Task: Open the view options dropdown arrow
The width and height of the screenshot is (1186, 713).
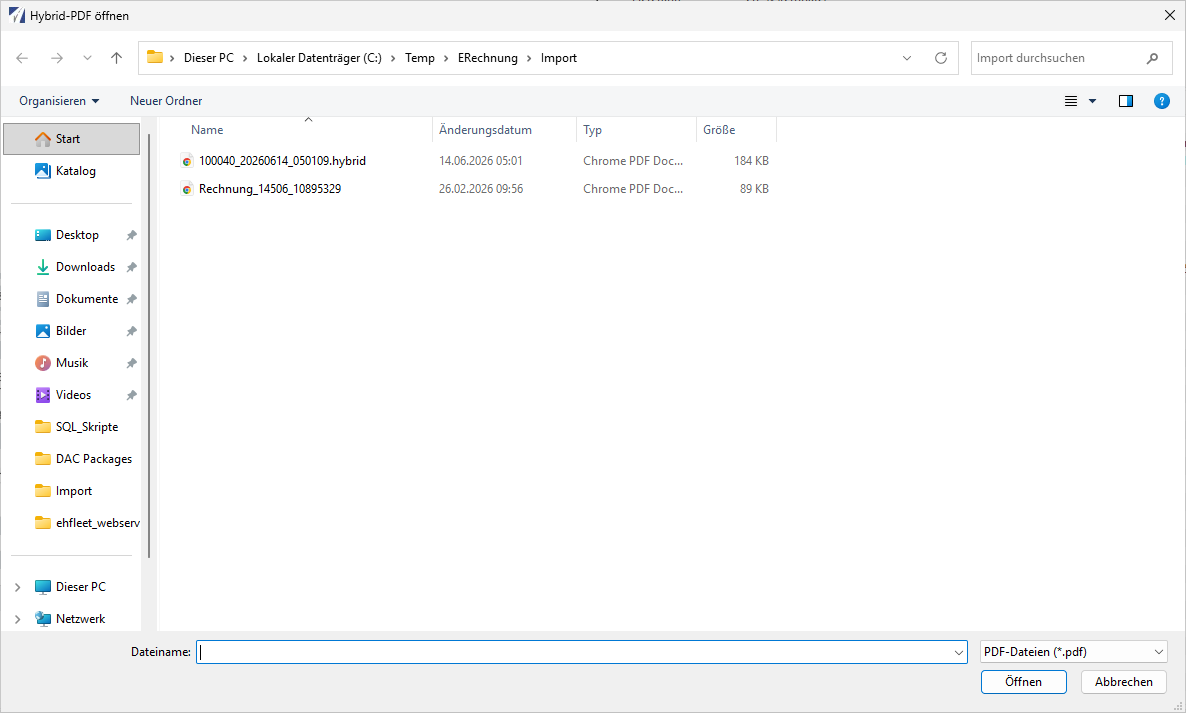Action: (x=1092, y=101)
